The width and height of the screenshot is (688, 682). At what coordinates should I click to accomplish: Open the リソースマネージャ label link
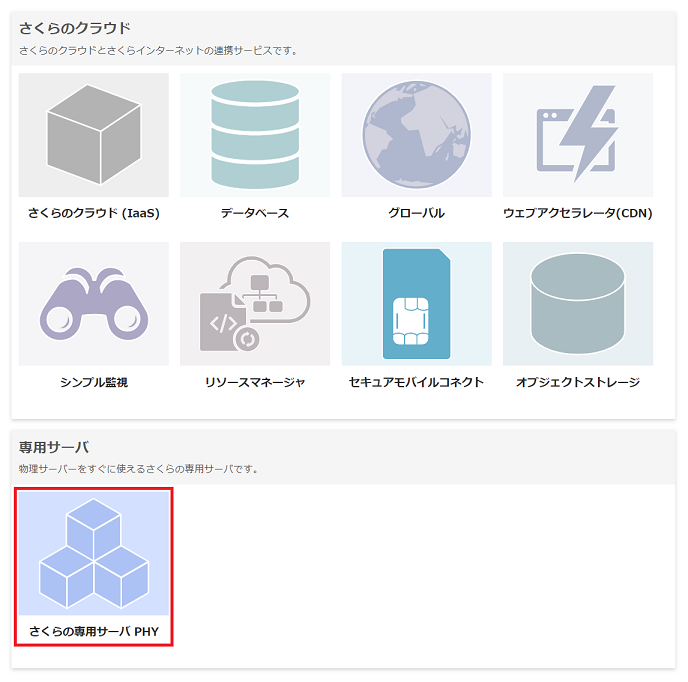pyautogui.click(x=255, y=382)
